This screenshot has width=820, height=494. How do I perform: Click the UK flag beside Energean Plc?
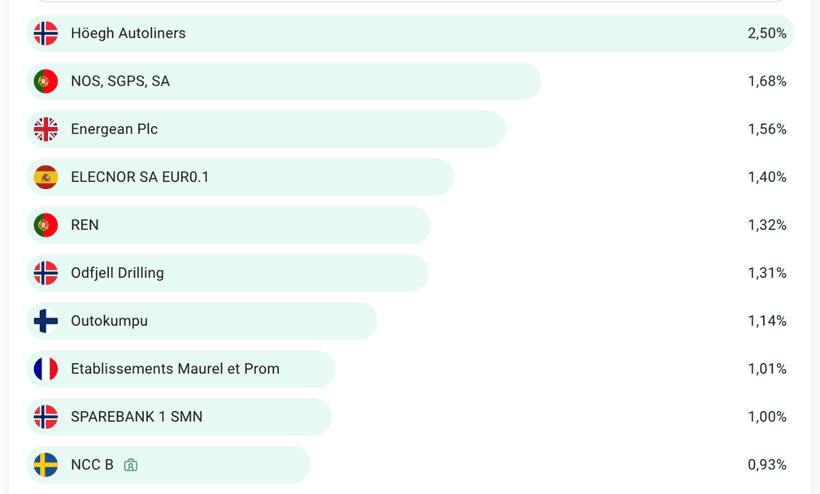[46, 129]
